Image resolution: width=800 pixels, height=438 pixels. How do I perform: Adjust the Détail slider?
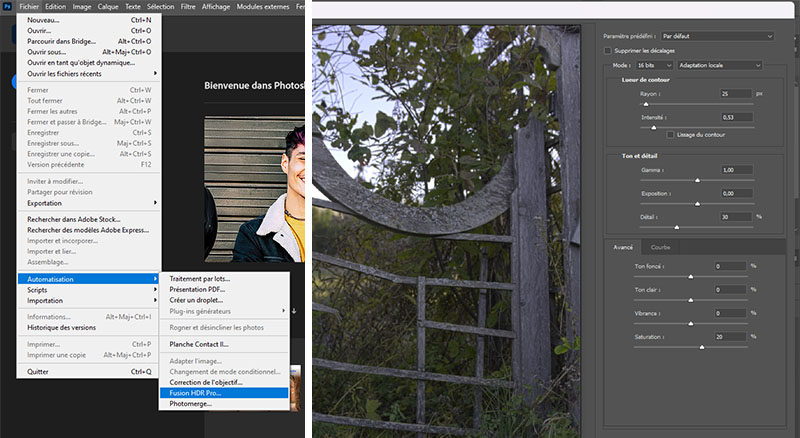pyautogui.click(x=677, y=227)
